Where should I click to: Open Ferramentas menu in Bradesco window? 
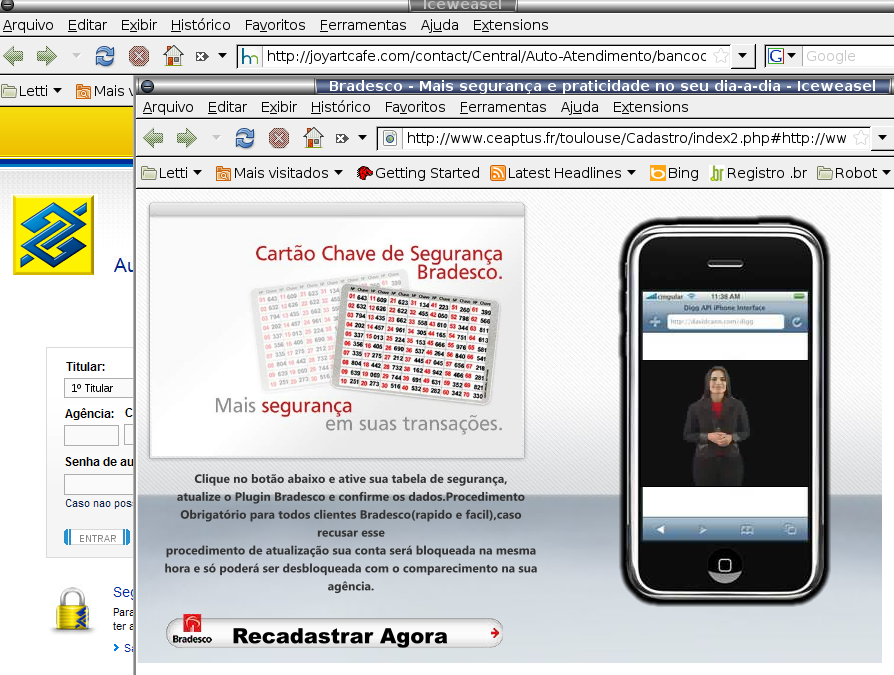tap(503, 107)
